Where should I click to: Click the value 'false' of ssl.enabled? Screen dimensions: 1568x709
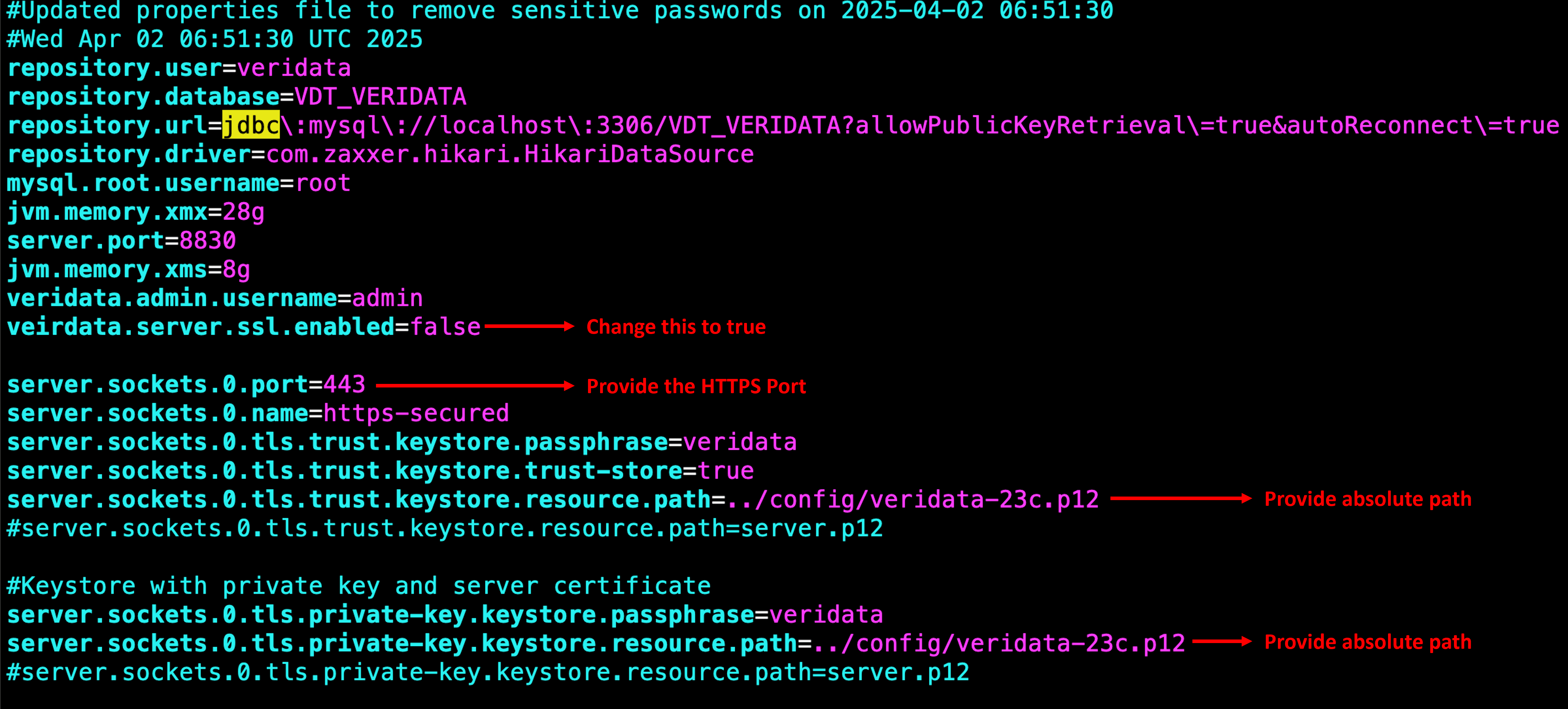pyautogui.click(x=445, y=327)
